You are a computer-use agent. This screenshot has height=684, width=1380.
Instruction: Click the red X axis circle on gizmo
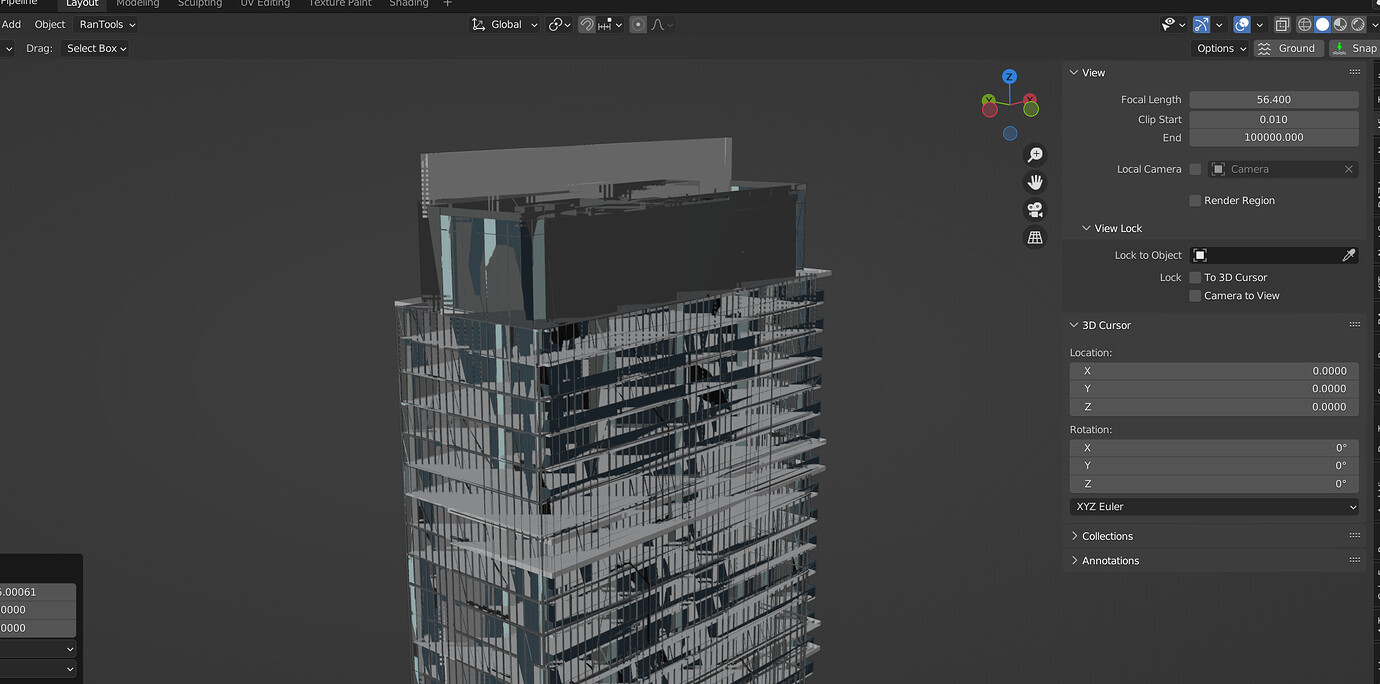[x=1030, y=100]
